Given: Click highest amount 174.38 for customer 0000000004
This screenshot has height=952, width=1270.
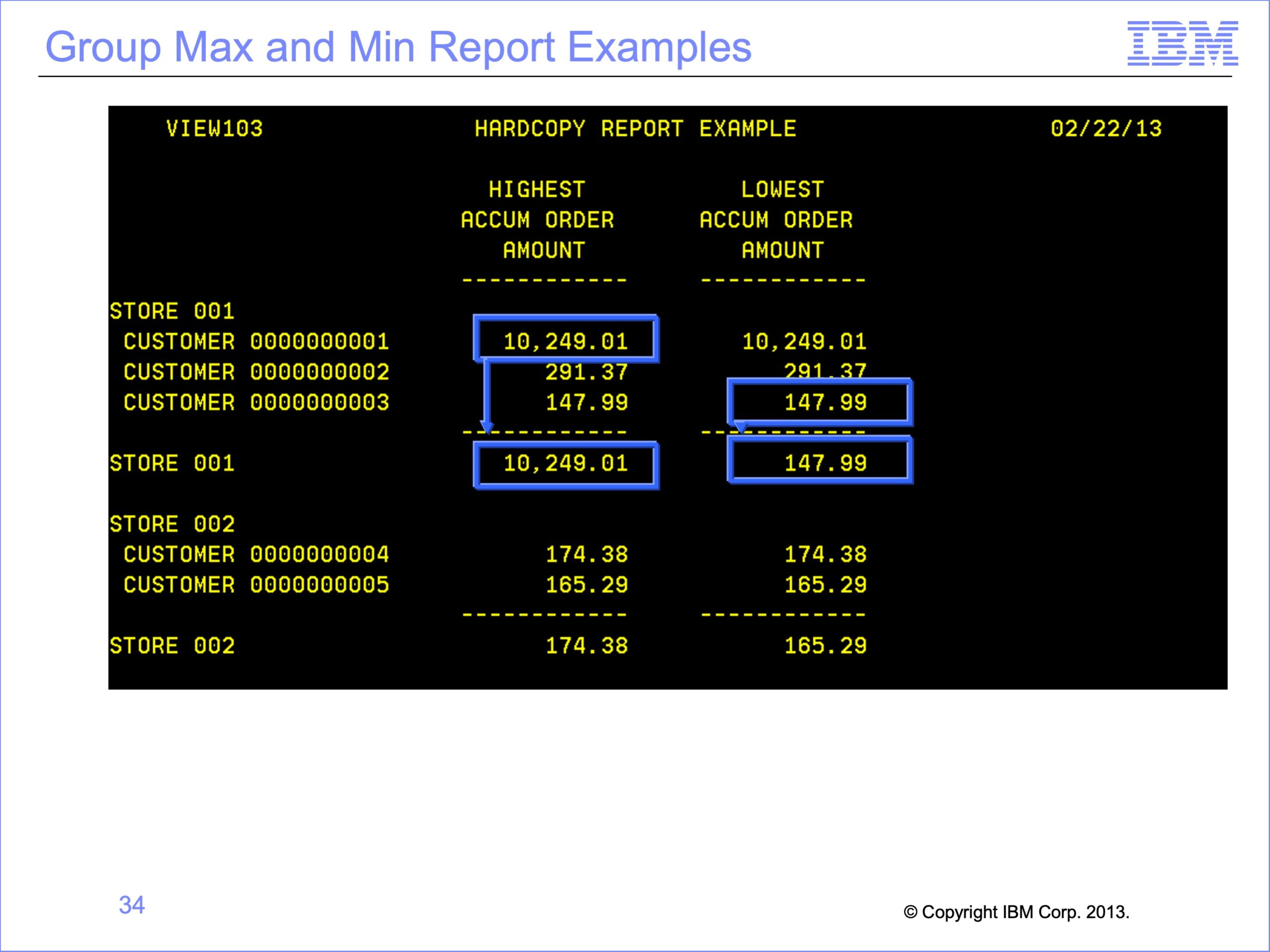Looking at the screenshot, I should pyautogui.click(x=587, y=554).
